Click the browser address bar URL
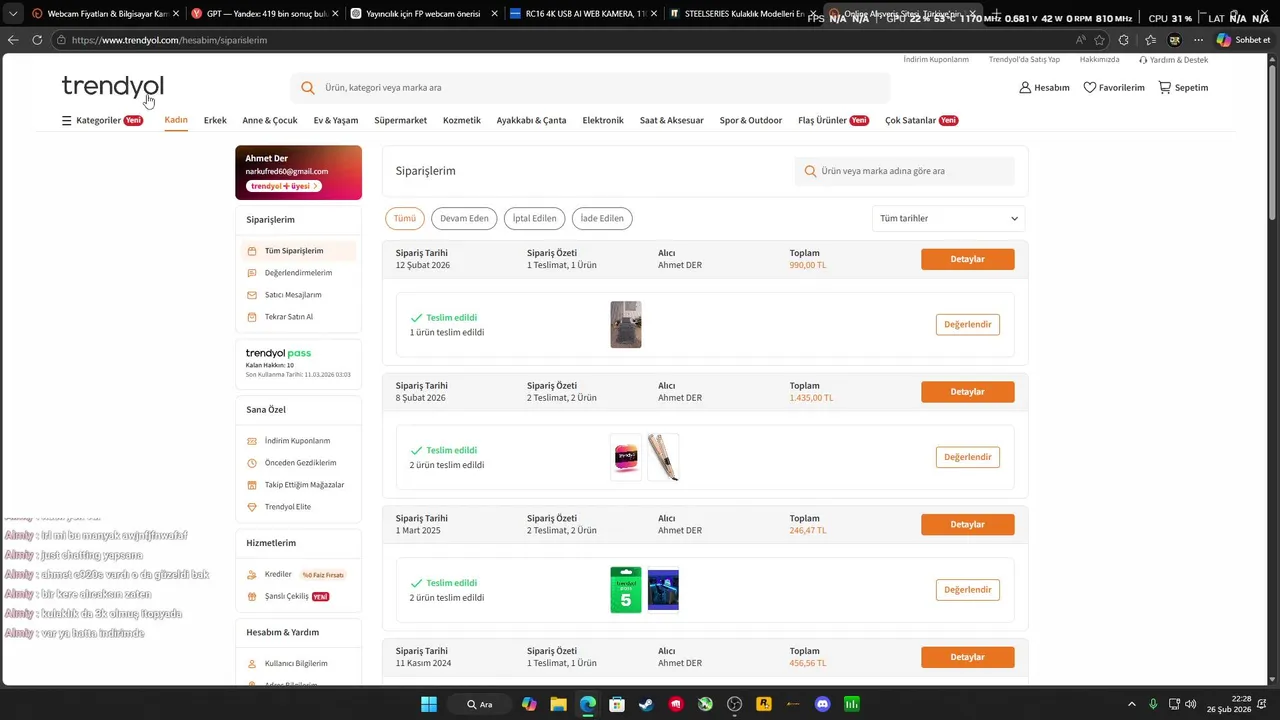This screenshot has width=1280, height=720. (x=169, y=40)
